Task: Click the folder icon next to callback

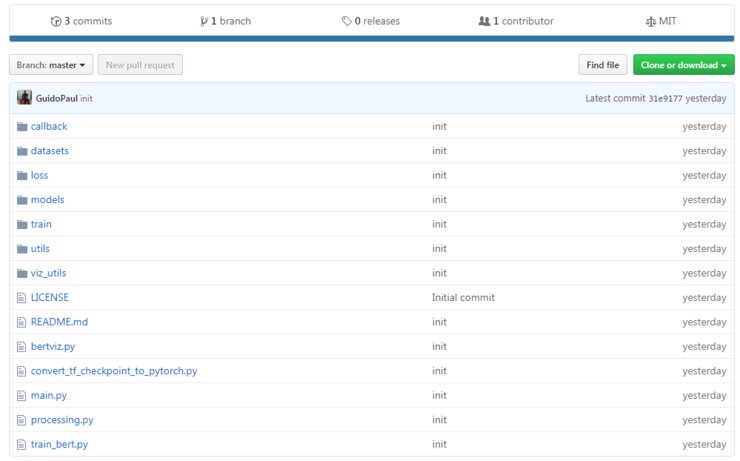Action: coord(22,127)
